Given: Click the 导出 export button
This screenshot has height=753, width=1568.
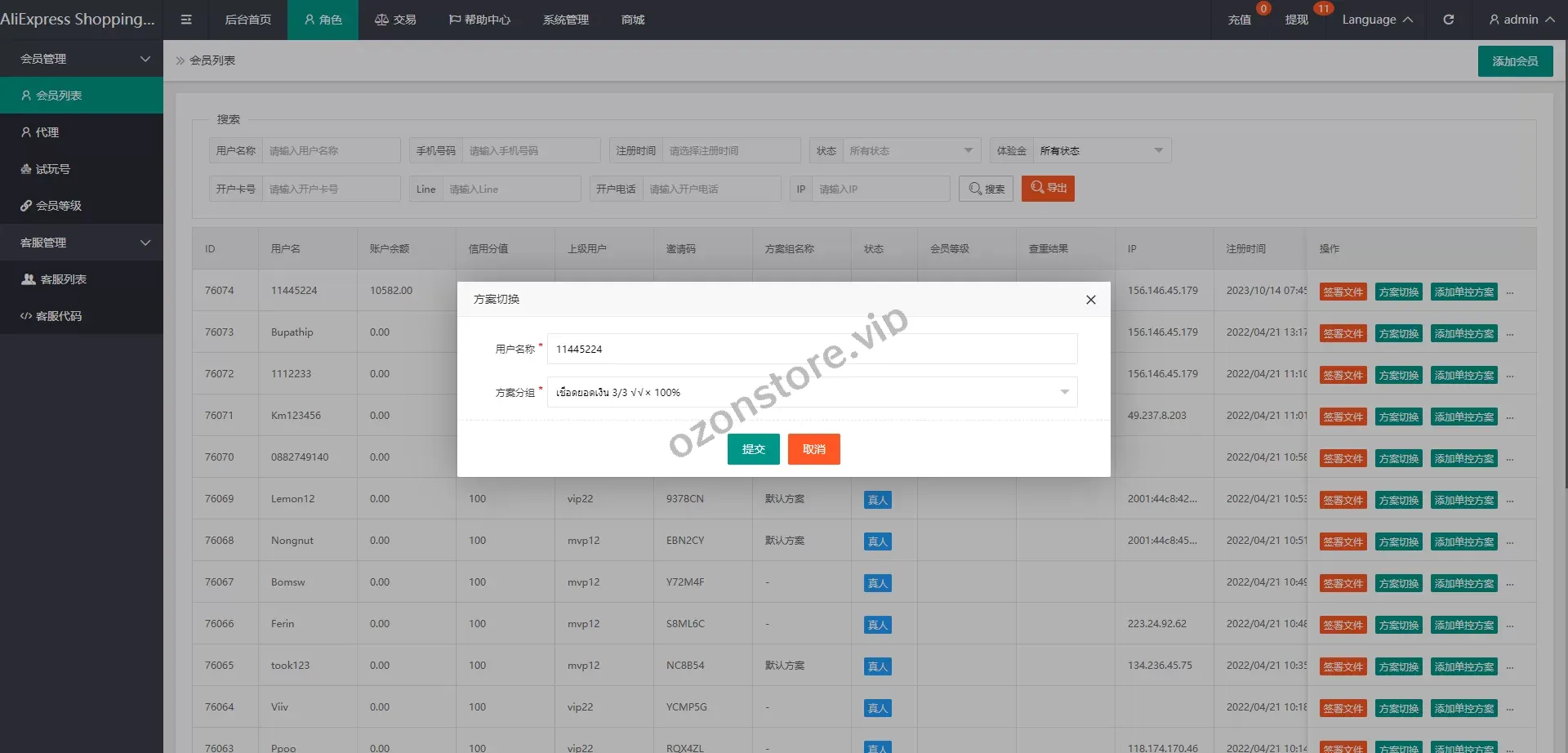Looking at the screenshot, I should coord(1048,189).
